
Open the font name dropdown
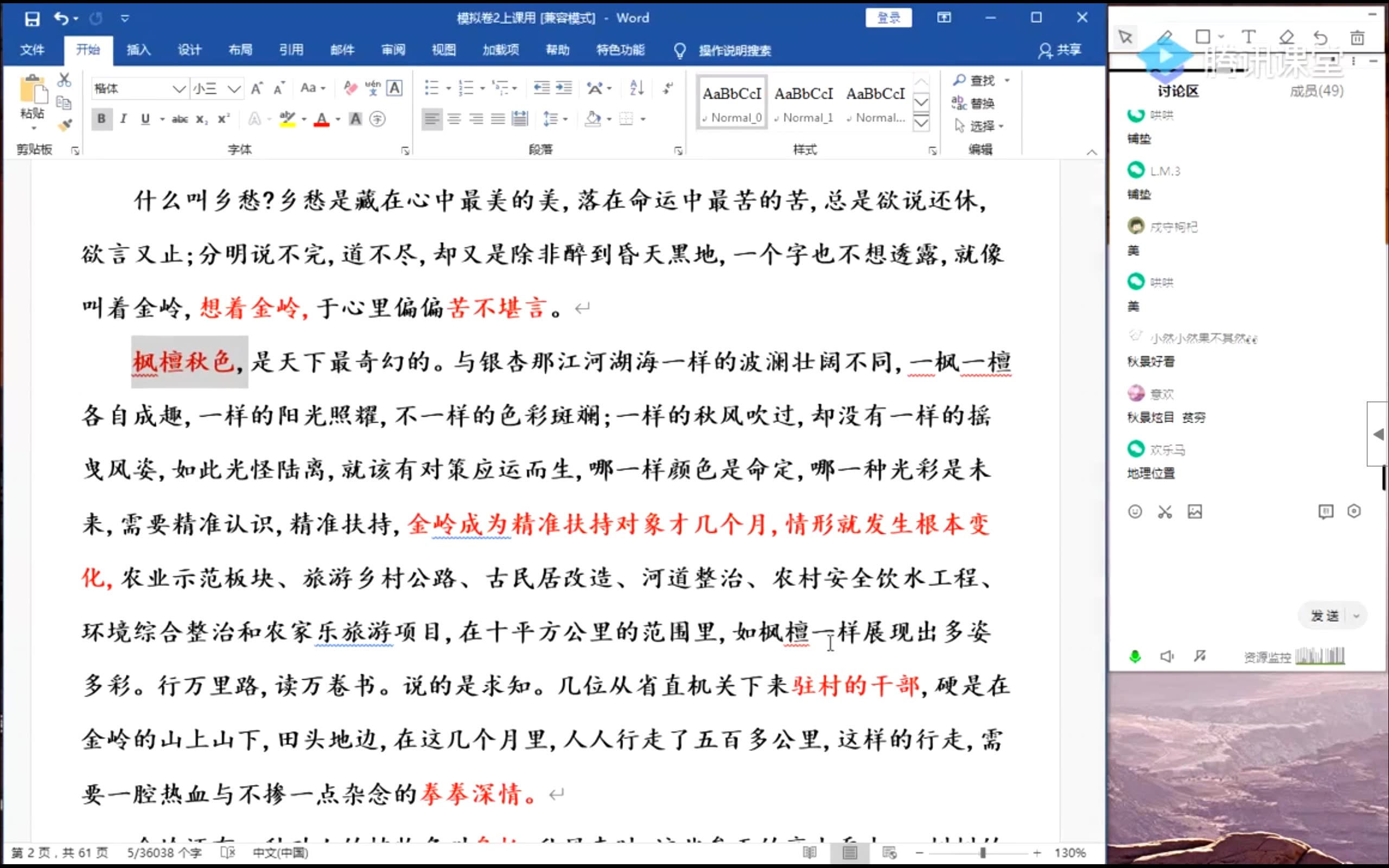[x=179, y=88]
